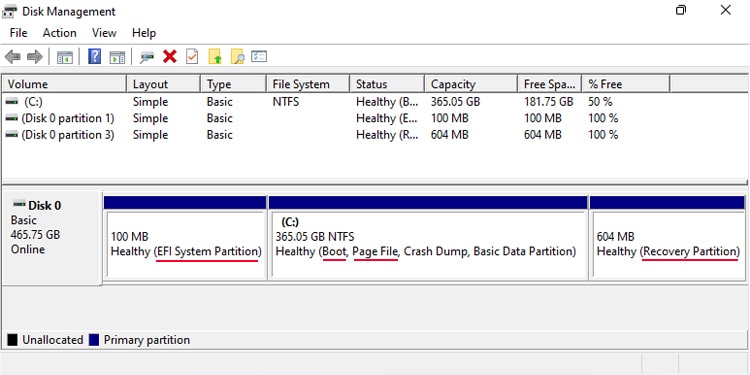Sort by the Status column header

pyautogui.click(x=387, y=84)
